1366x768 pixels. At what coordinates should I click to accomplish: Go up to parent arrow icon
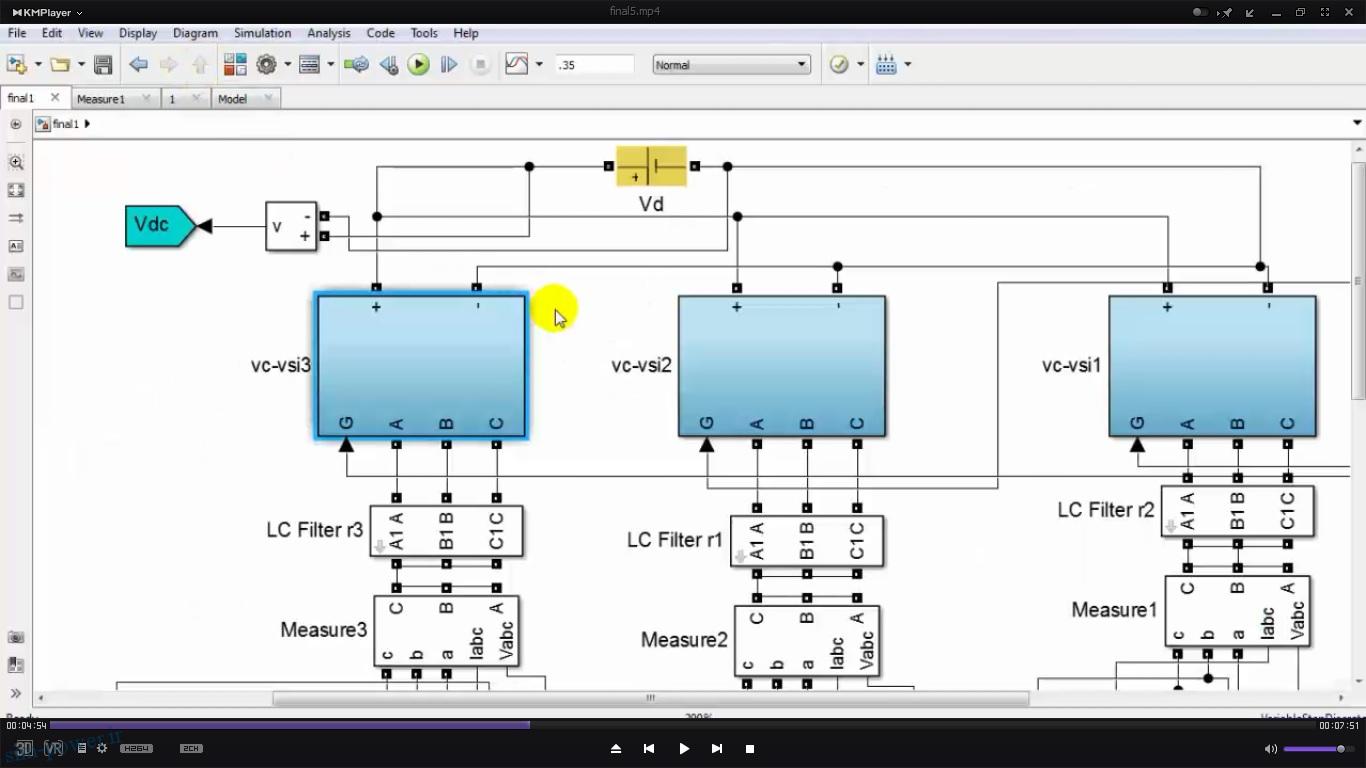point(200,64)
